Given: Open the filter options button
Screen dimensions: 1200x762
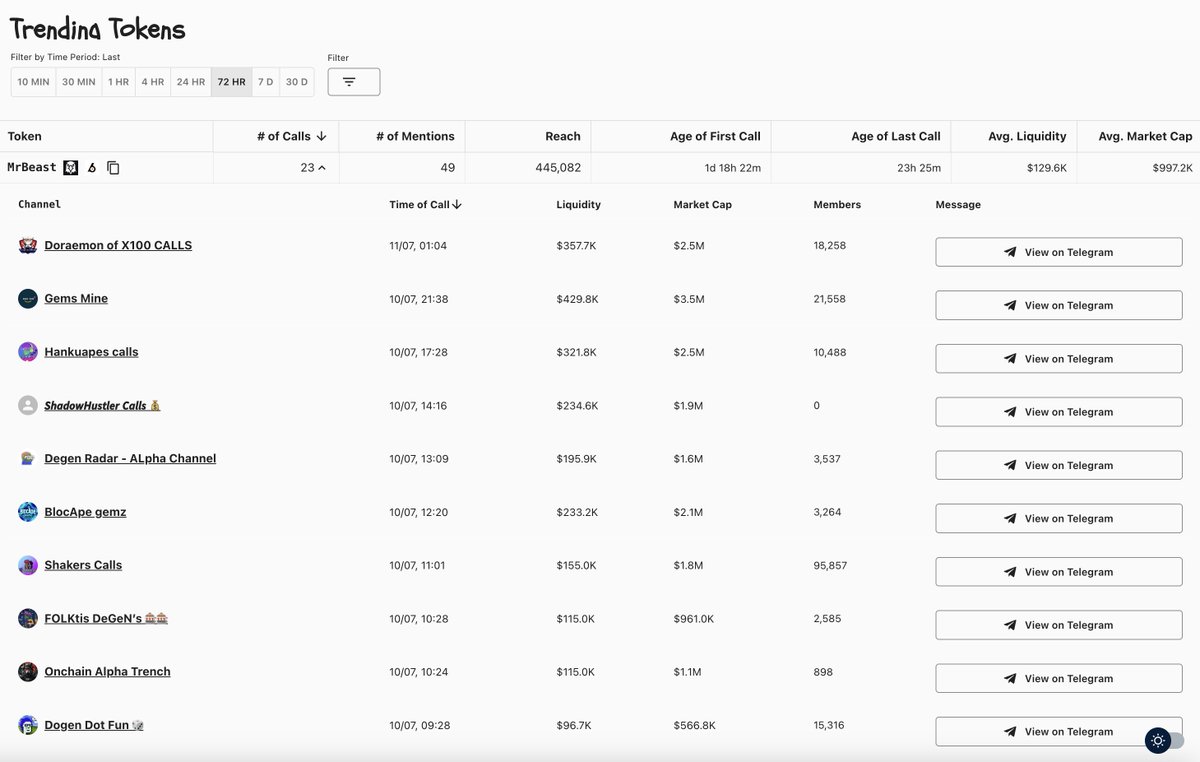Looking at the screenshot, I should 354,82.
